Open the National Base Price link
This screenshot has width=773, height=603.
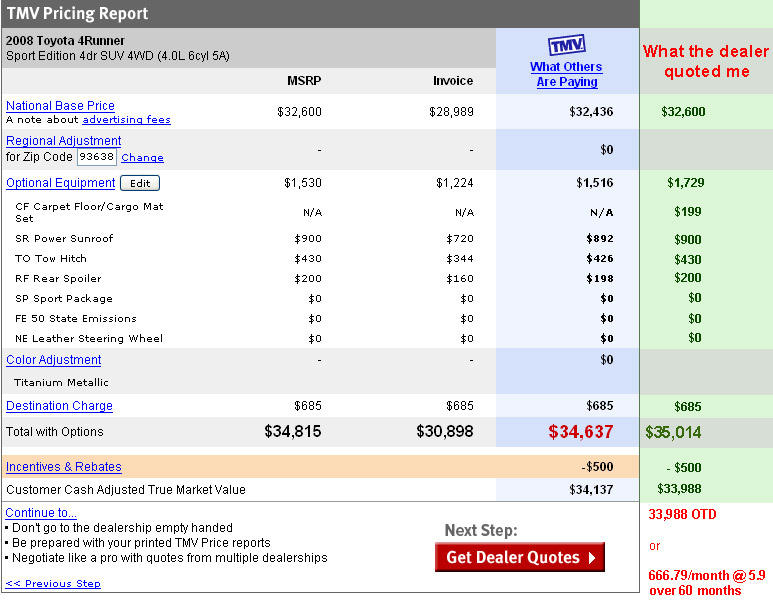pos(60,106)
